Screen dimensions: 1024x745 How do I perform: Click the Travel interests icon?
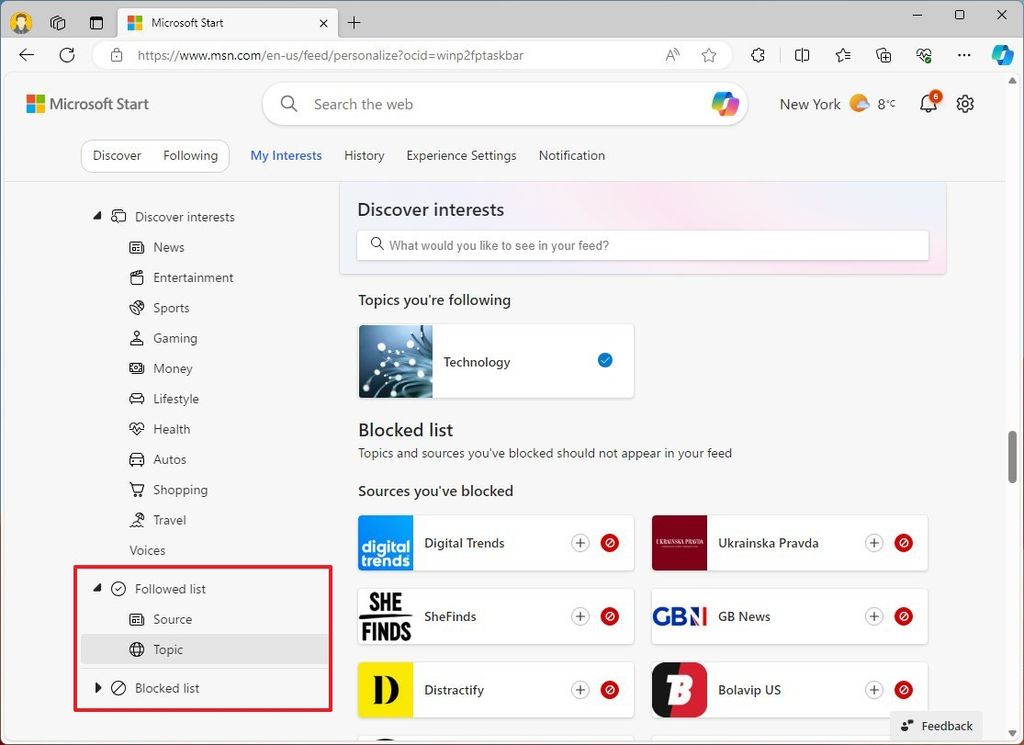135,520
